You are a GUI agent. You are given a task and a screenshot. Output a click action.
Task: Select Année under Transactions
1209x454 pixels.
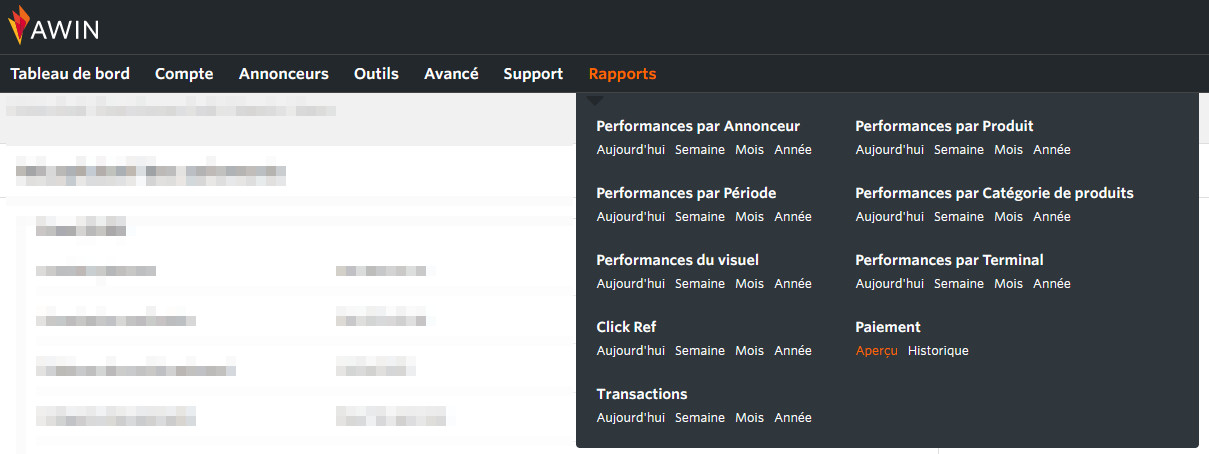pos(793,418)
